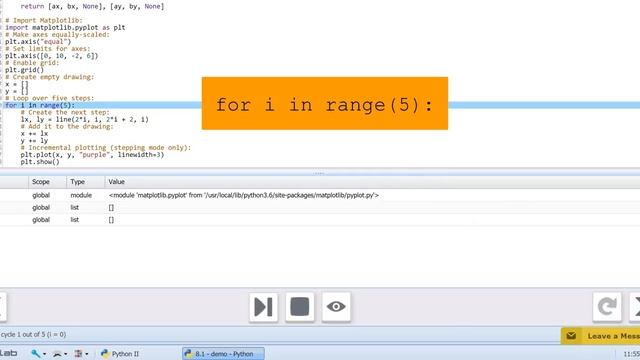Click the redo curved arrow button

(607, 307)
